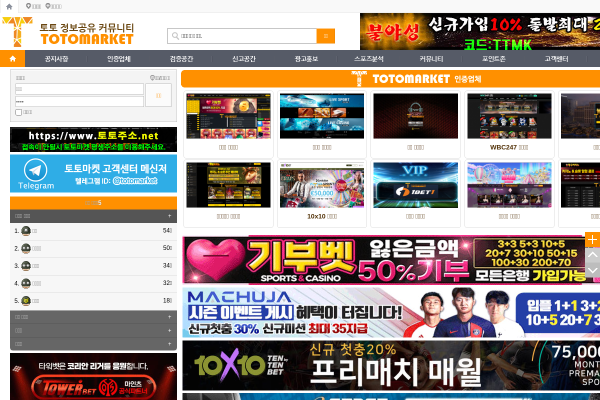The image size is (600, 400).
Task: Click the orange ranking header bar in sidebar
Action: point(93,203)
